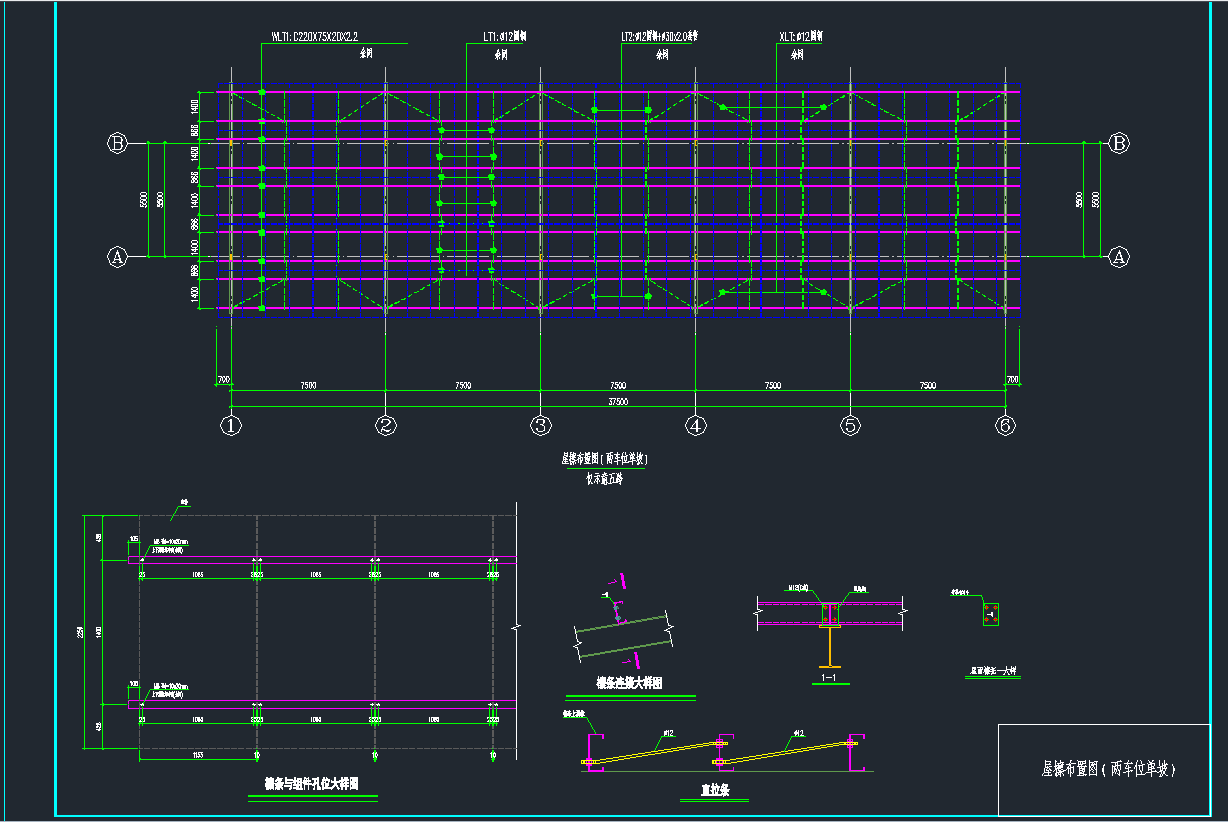The height and width of the screenshot is (822, 1228).
Task: Click the 37500 overall dimension text
Action: click(618, 401)
